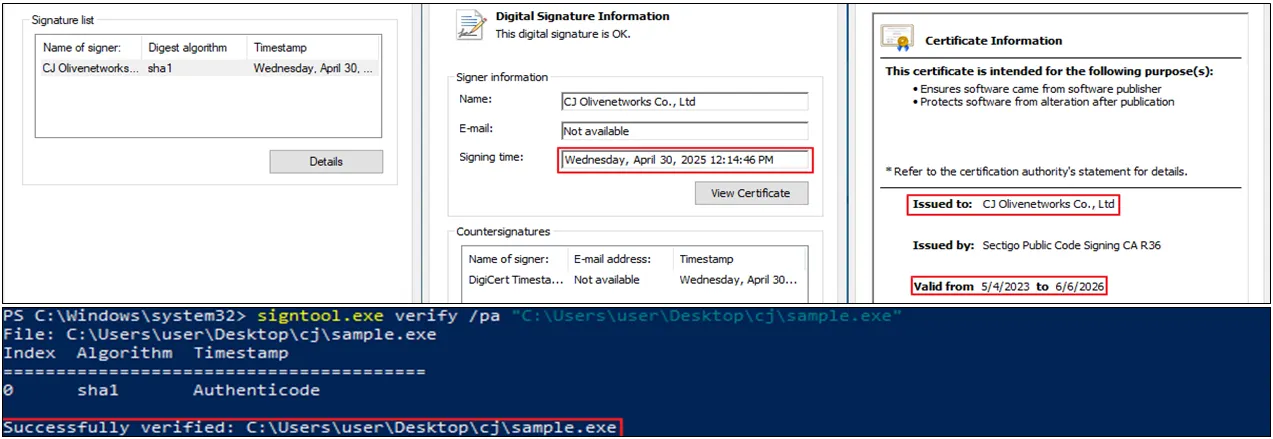Viewport: 1273px width, 439px height.
Task: Click the Signing time field
Action: click(684, 159)
